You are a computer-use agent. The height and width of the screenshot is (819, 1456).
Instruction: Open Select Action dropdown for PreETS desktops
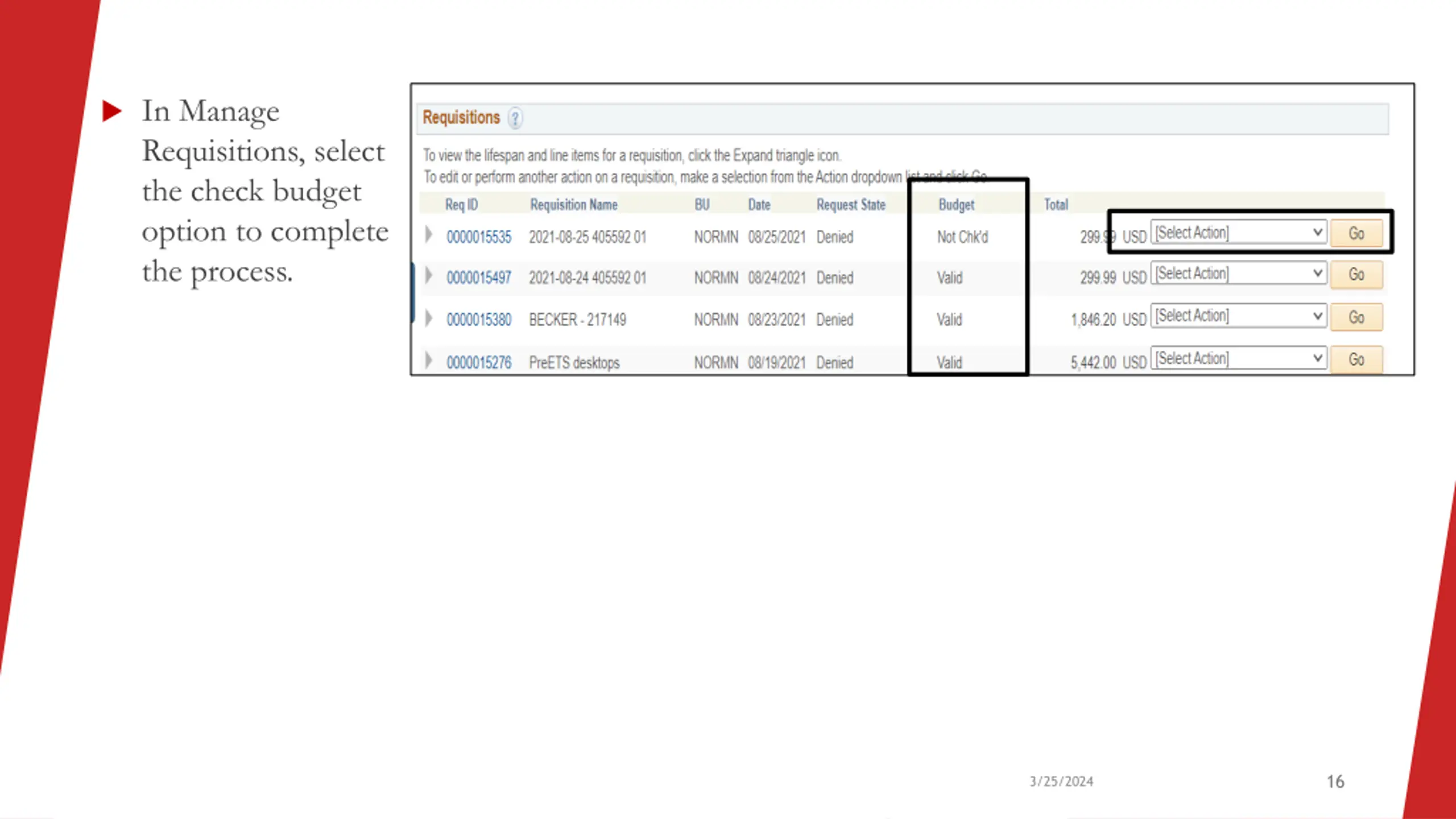coord(1239,358)
